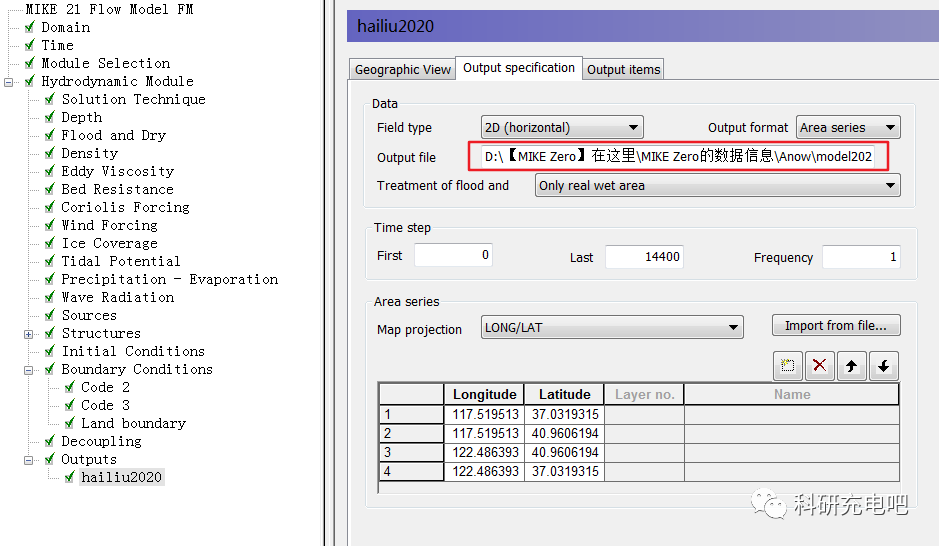Select the Output specification tab
The width and height of the screenshot is (939, 546).
click(519, 68)
